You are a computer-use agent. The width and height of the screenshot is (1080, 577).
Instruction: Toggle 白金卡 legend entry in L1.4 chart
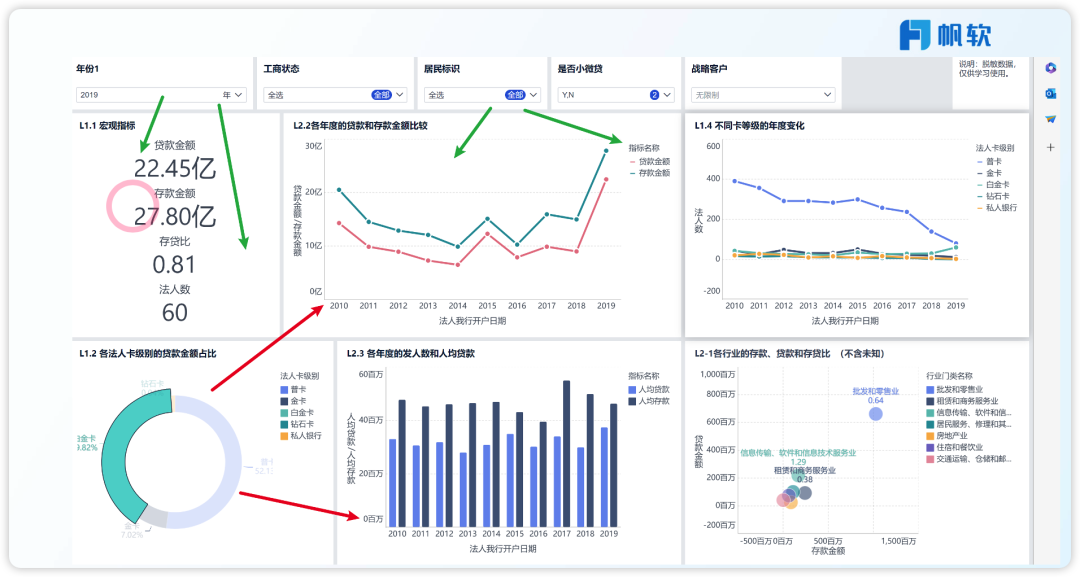[x=993, y=185]
